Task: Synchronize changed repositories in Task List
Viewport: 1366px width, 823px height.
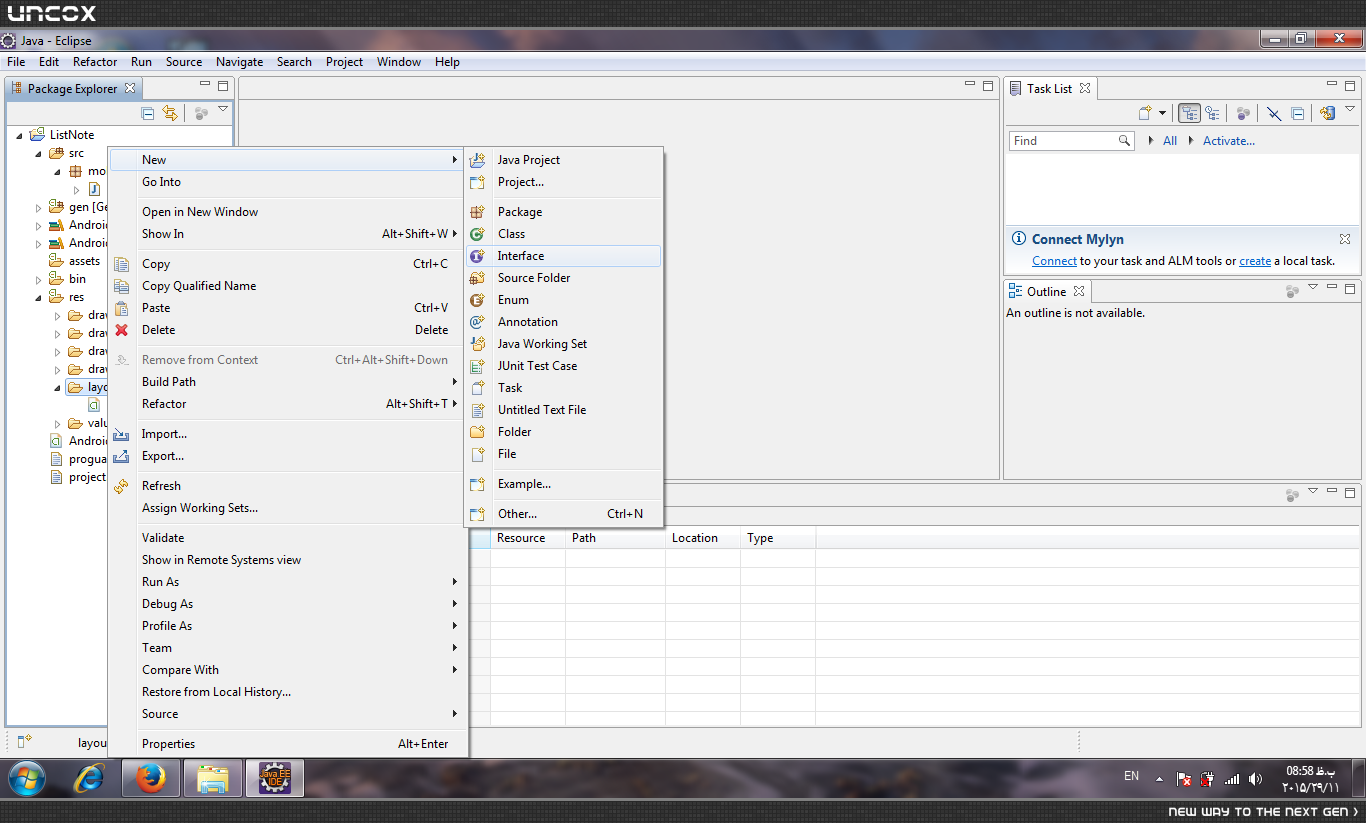Action: 1327,113
